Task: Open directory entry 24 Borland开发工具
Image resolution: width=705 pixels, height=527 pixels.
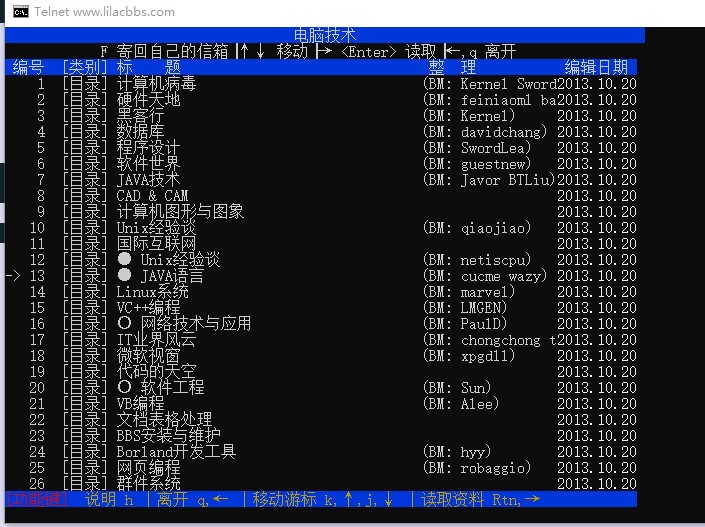Action: click(x=176, y=452)
